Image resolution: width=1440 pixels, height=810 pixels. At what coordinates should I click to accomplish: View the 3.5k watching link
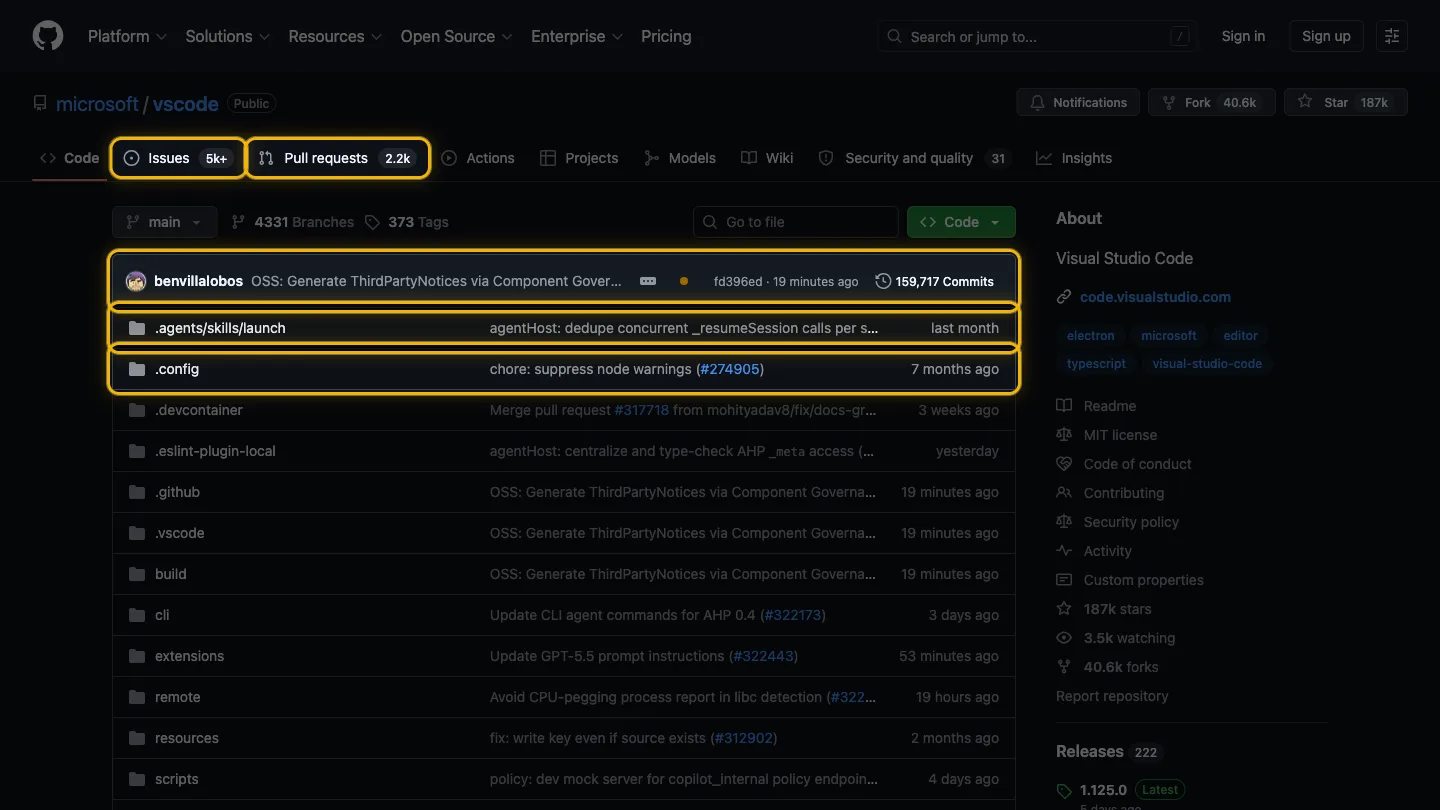1116,638
